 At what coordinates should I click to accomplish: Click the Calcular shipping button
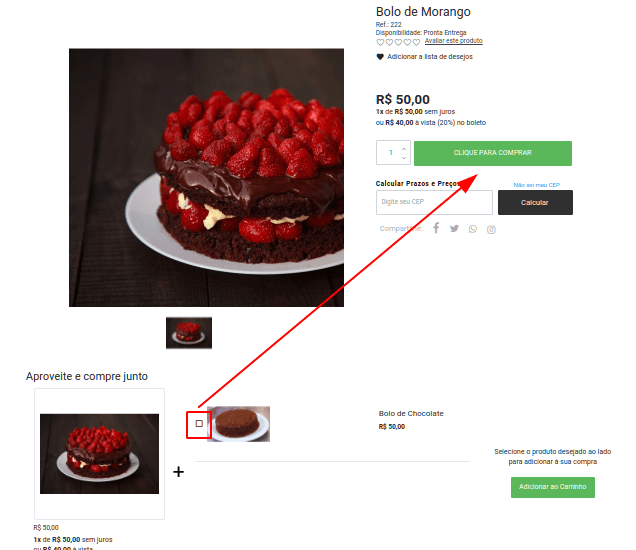coord(535,202)
